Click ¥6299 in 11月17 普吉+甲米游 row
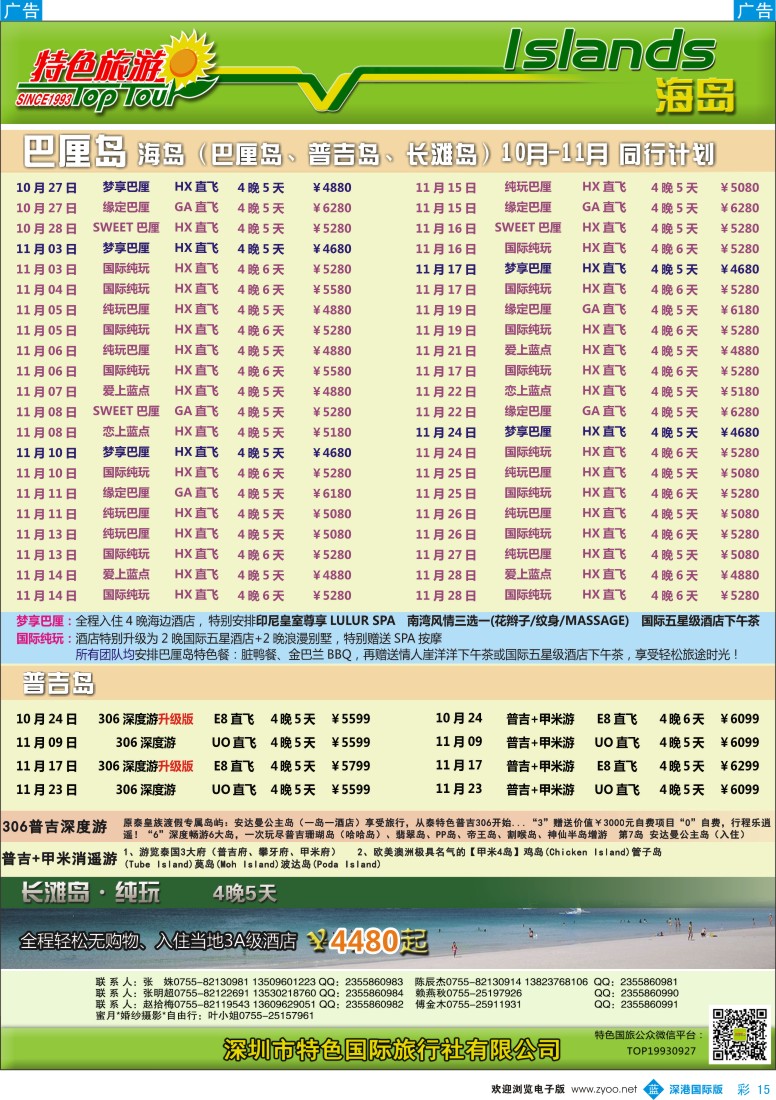The width and height of the screenshot is (776, 1100). [740, 766]
